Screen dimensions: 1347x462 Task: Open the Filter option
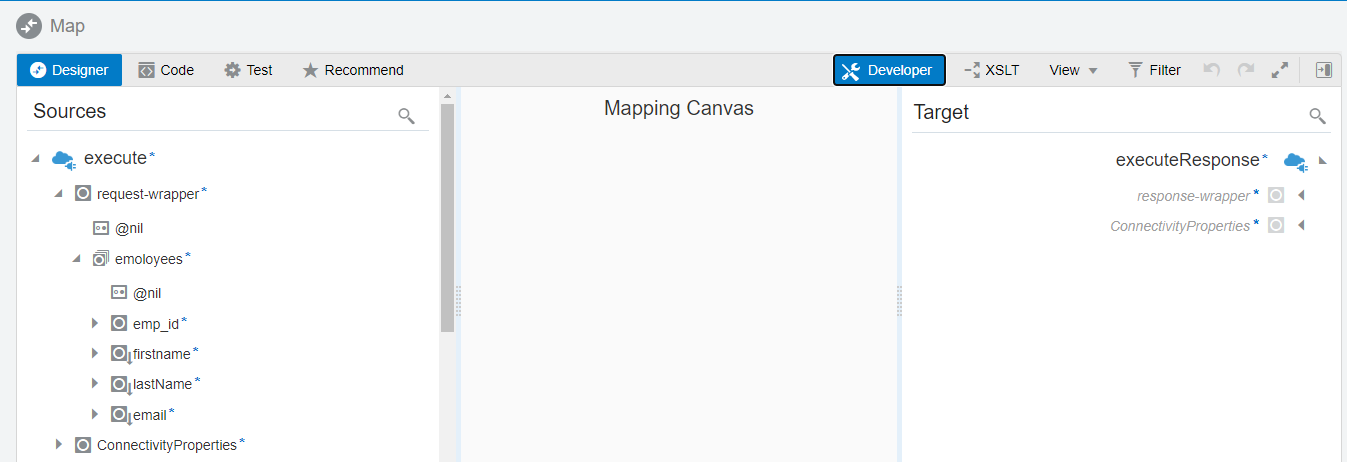pyautogui.click(x=1154, y=70)
